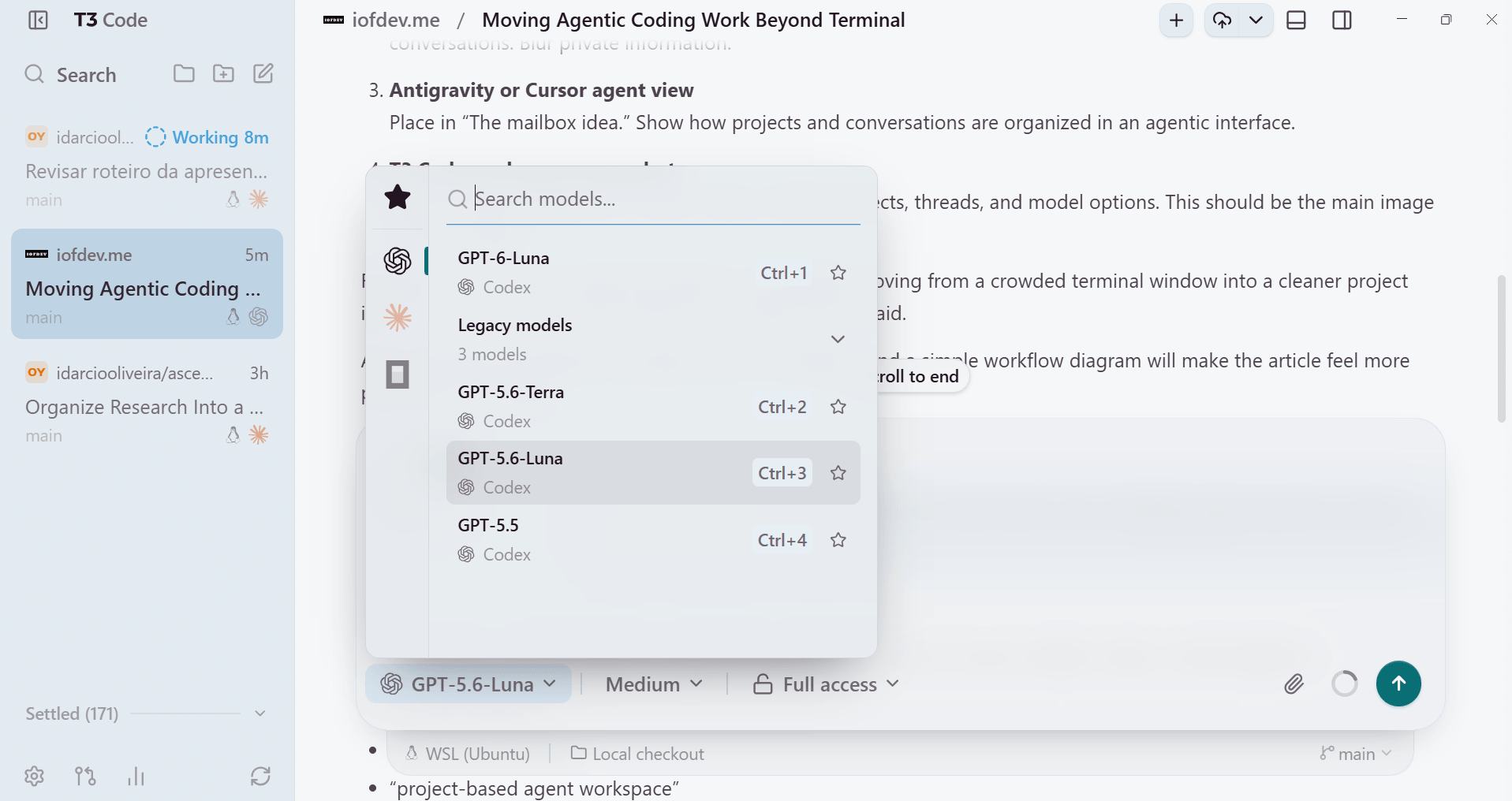Viewport: 1512px width, 801px height.
Task: Click the Local checkout button
Action: 637,754
